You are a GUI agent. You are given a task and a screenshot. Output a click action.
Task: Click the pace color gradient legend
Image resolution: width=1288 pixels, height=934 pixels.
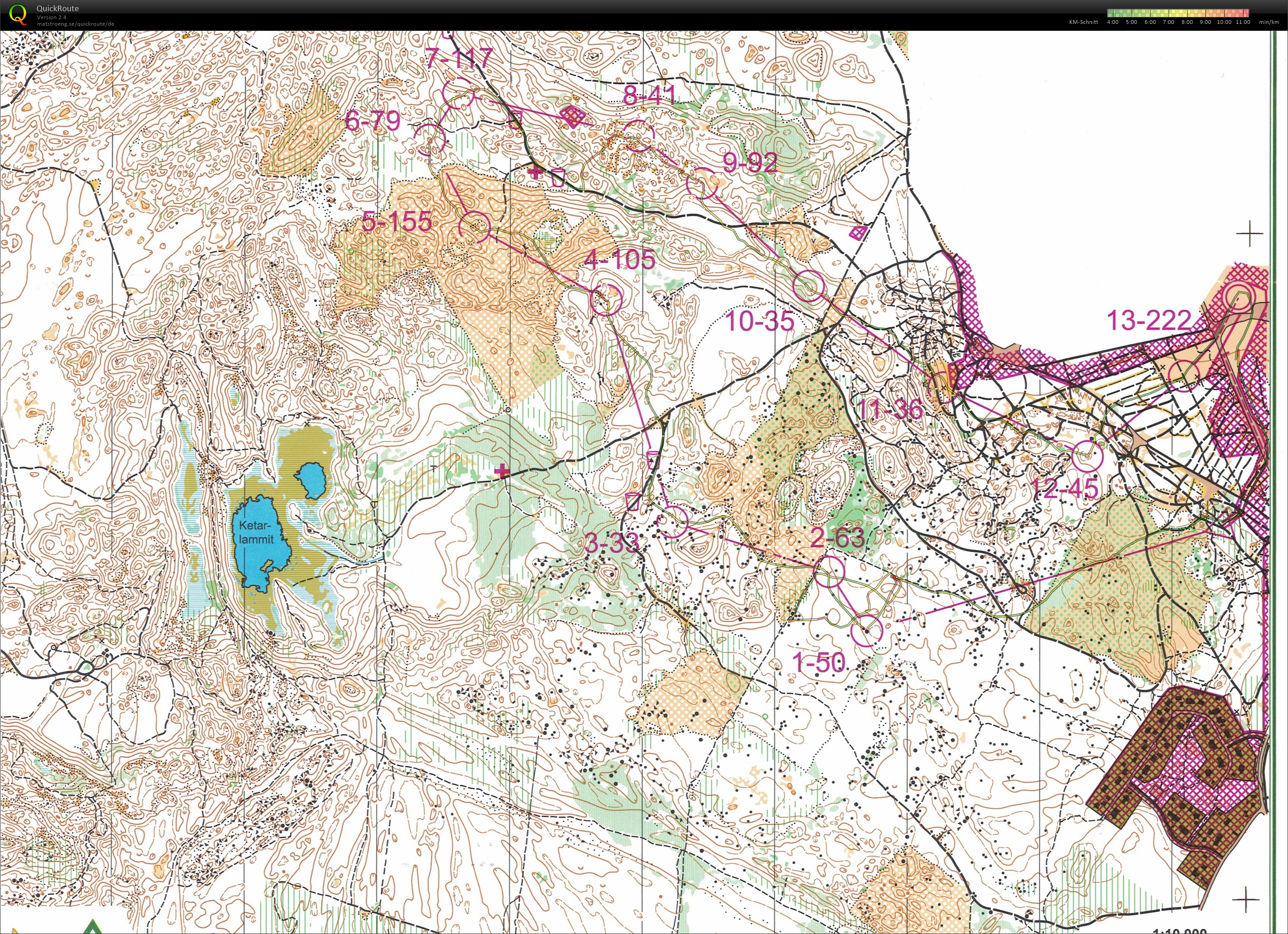pyautogui.click(x=1178, y=13)
